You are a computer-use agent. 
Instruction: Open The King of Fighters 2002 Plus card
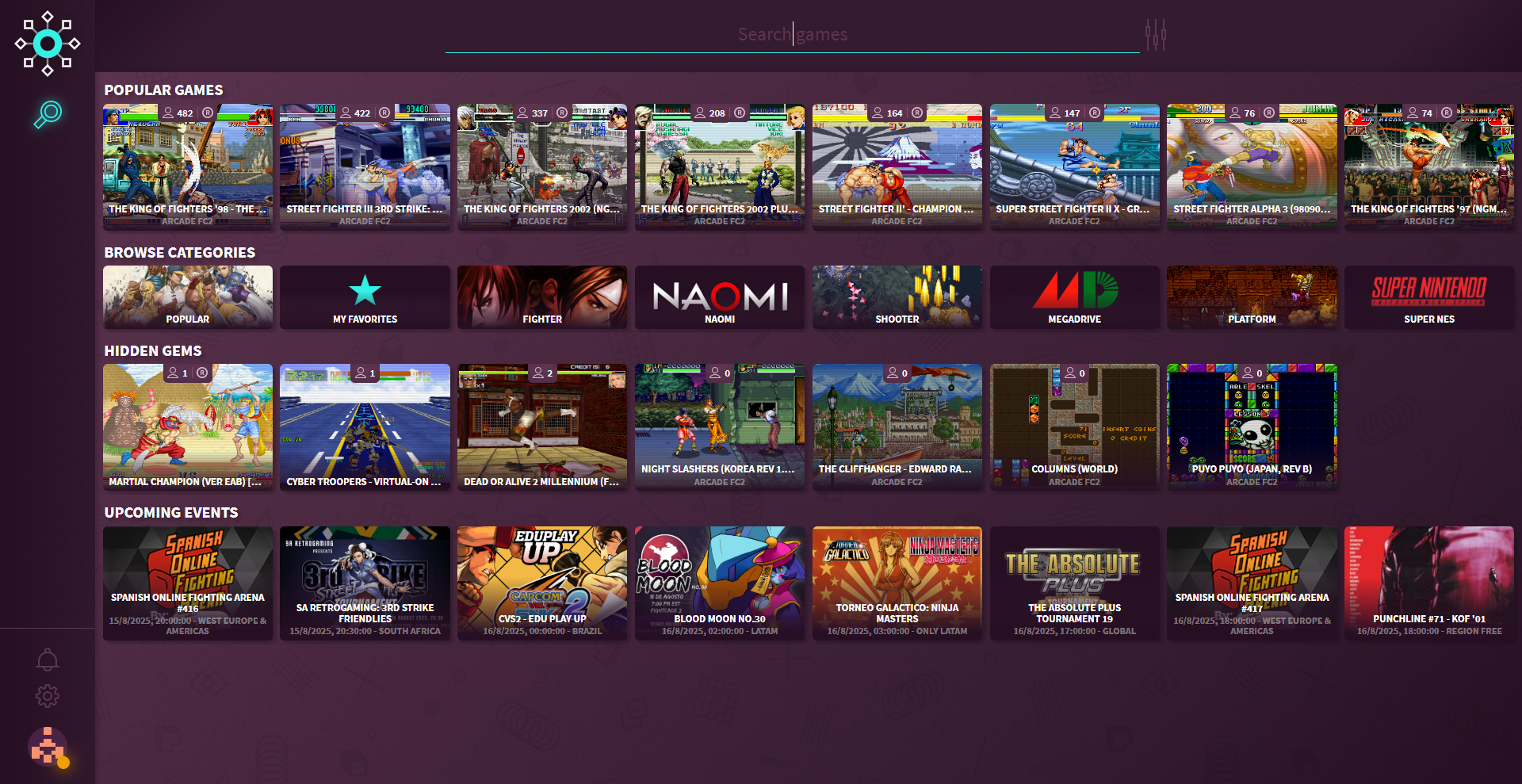pos(720,166)
